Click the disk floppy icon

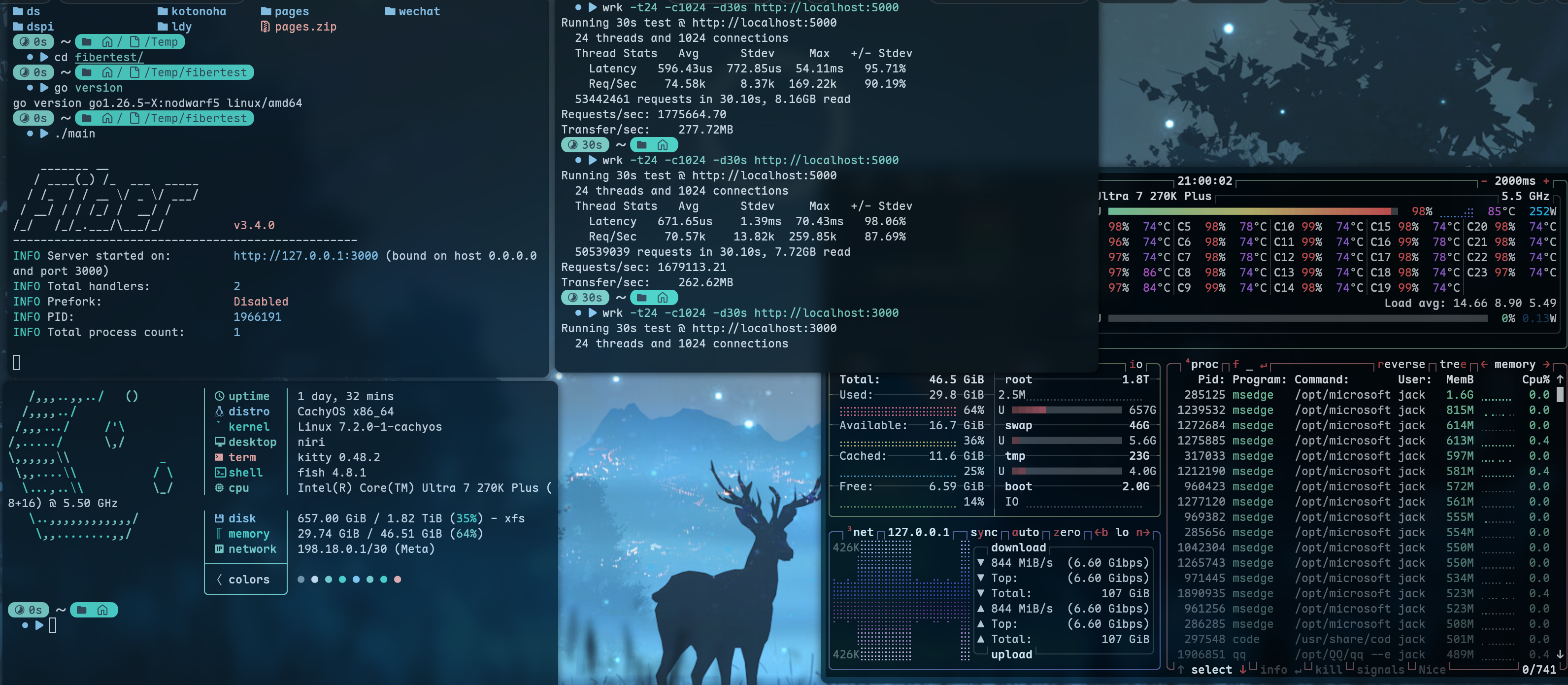[219, 519]
